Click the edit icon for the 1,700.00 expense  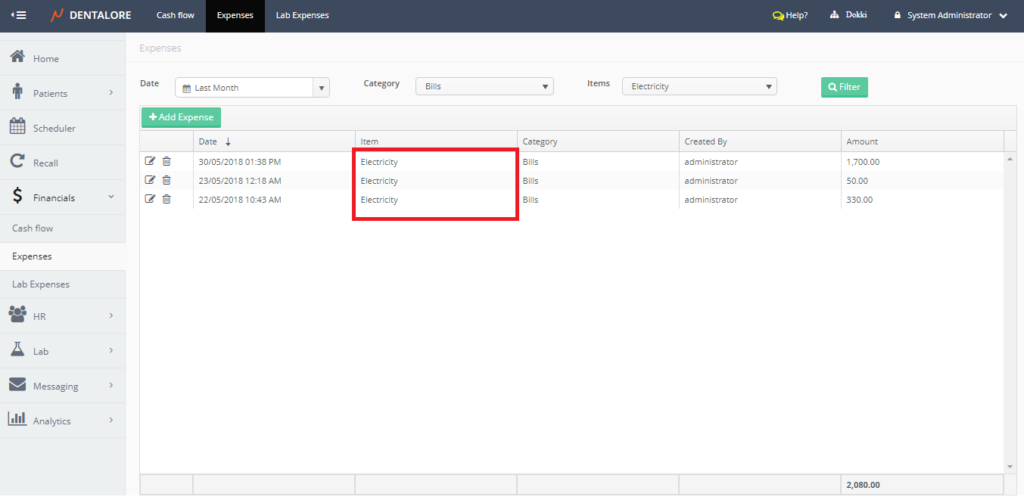tap(150, 161)
